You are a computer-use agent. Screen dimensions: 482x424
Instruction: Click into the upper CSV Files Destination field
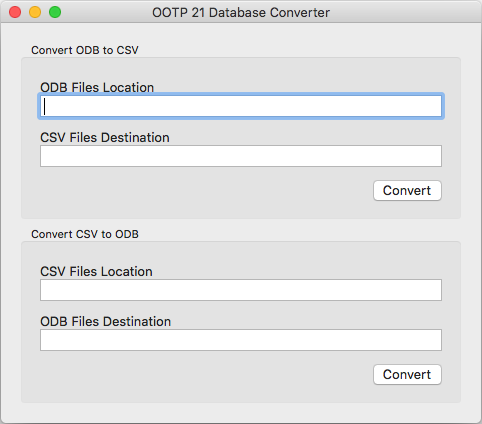pos(241,156)
